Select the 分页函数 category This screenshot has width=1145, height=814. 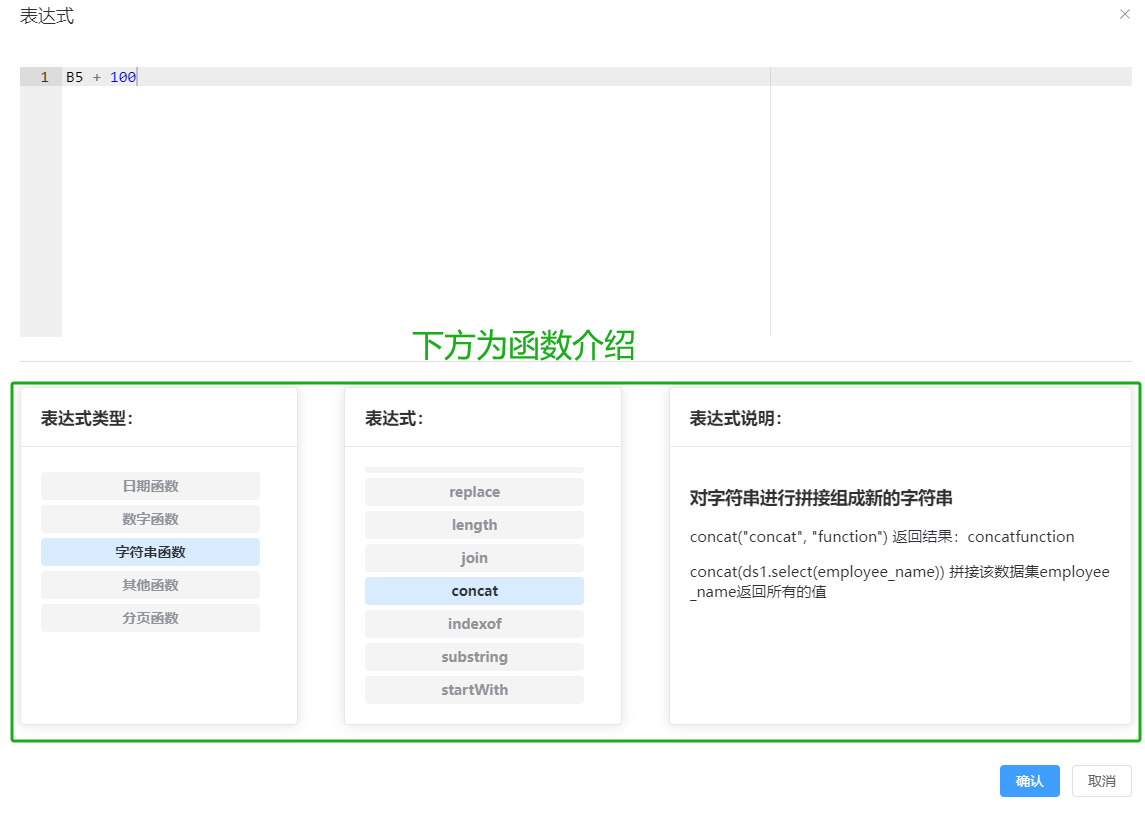150,618
